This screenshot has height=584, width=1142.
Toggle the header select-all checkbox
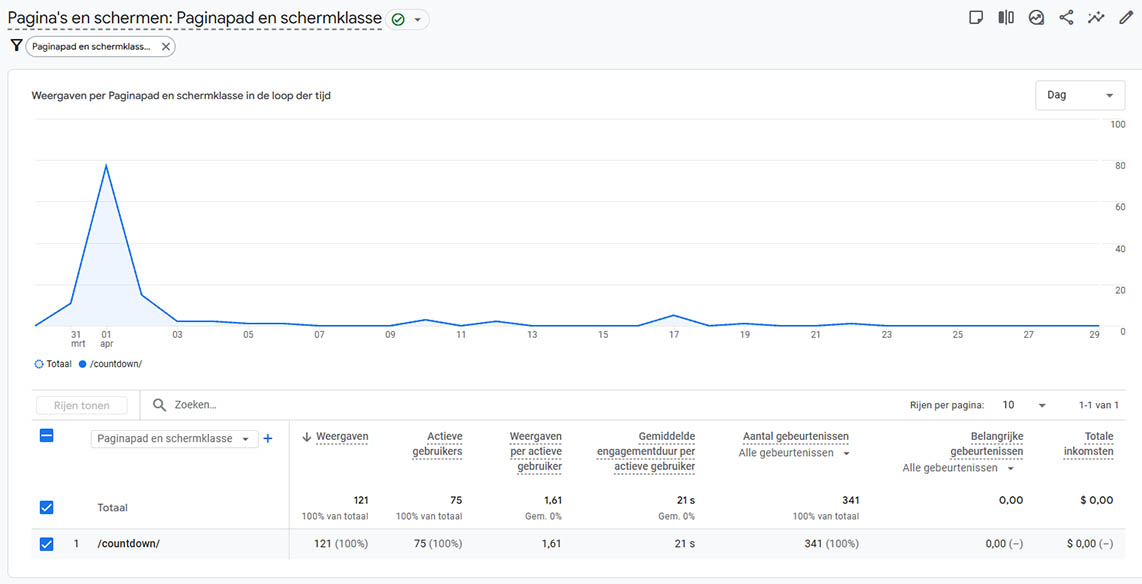[x=46, y=436]
